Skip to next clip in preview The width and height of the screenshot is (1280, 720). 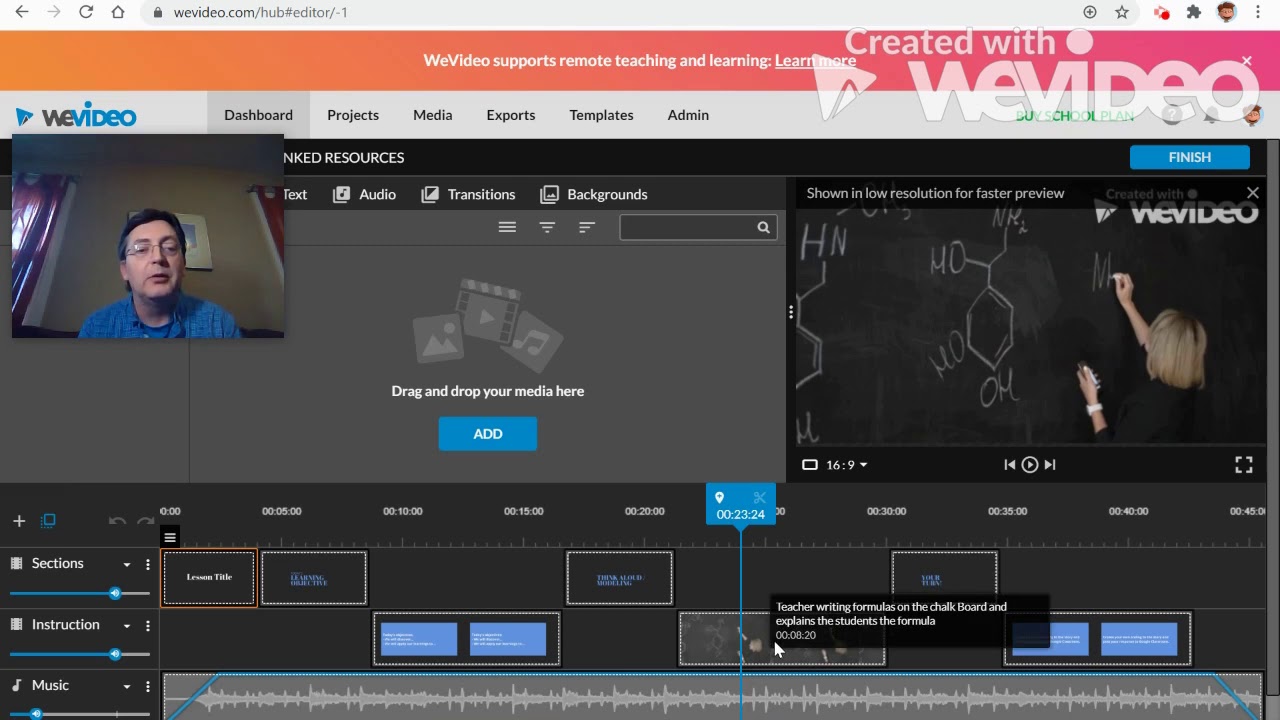pos(1050,465)
